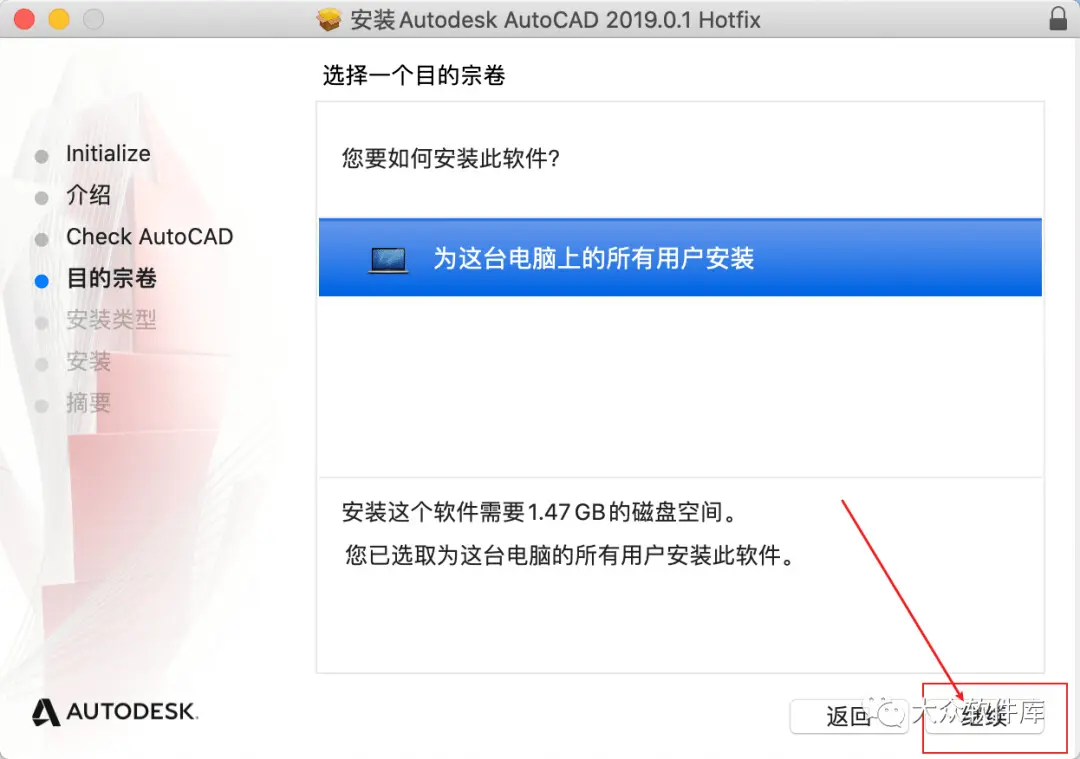Click the blue bullet beside 目的宗卷

(x=41, y=281)
